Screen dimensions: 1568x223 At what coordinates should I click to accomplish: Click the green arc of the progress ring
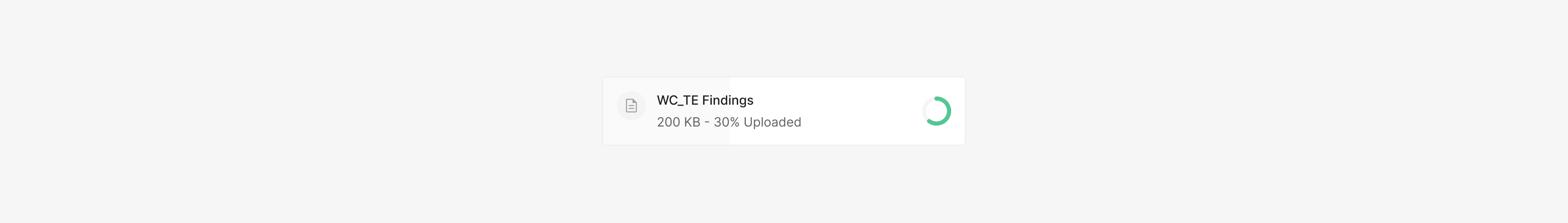click(x=948, y=111)
